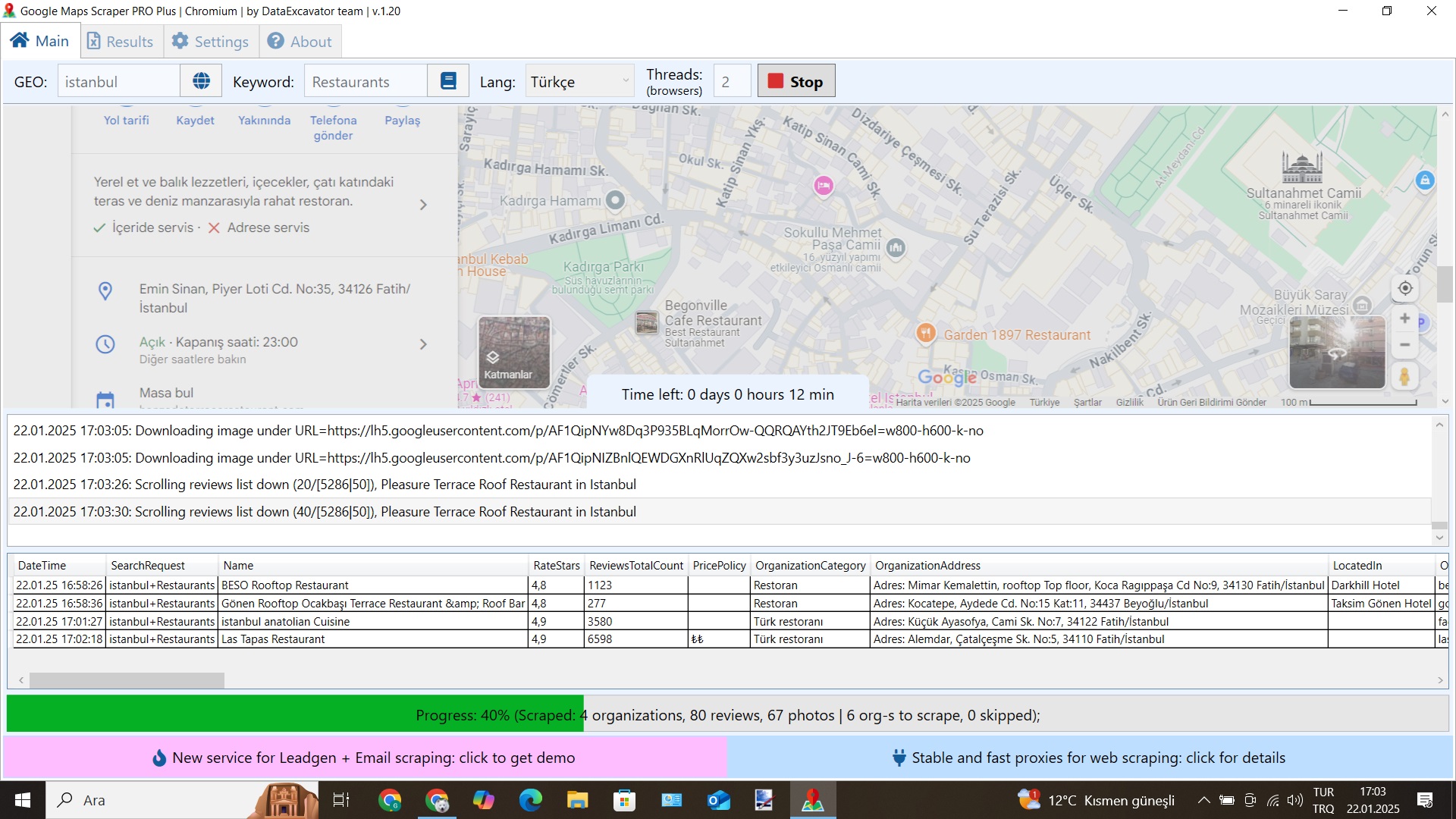
Task: Click the GEO input field
Action: click(119, 81)
